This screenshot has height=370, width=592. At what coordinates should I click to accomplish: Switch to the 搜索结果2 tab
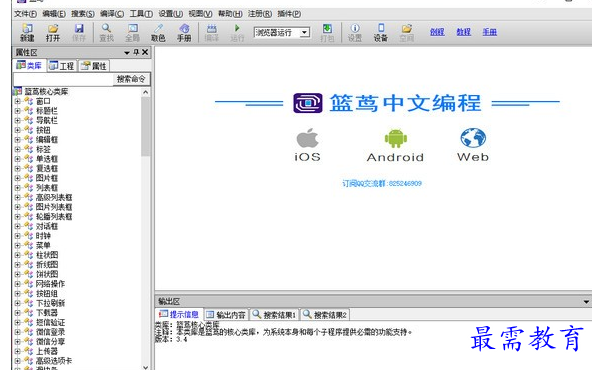tap(325, 314)
